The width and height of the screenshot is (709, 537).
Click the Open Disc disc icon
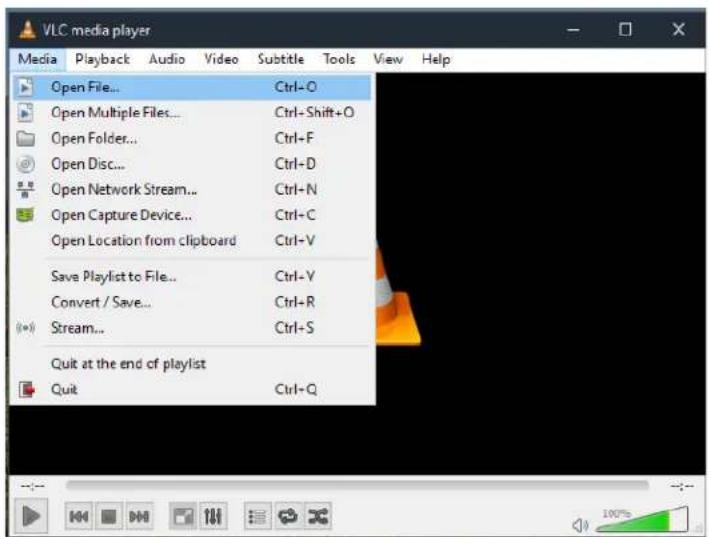pos(25,164)
